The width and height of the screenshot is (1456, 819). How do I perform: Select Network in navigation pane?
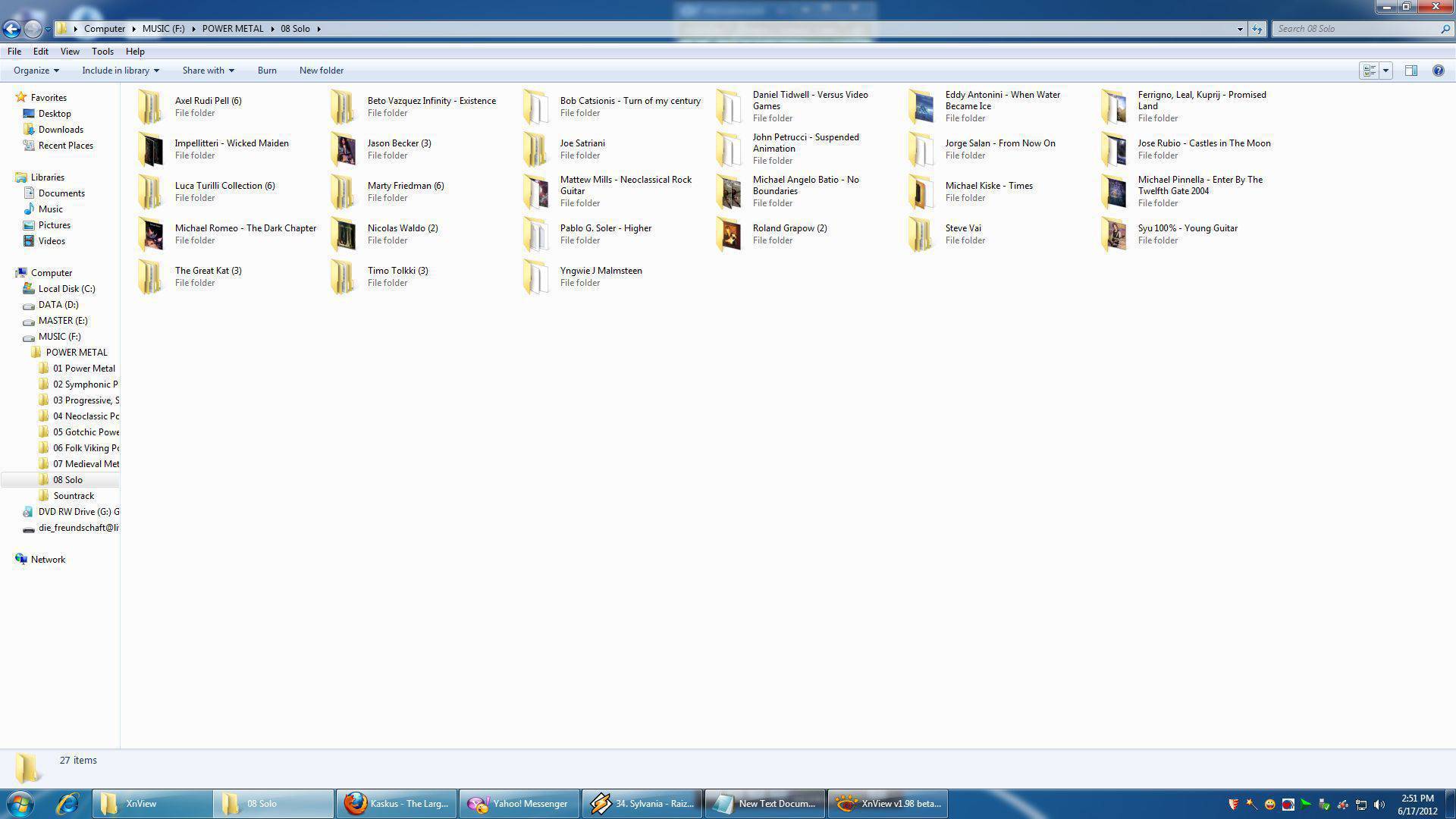[x=48, y=560]
